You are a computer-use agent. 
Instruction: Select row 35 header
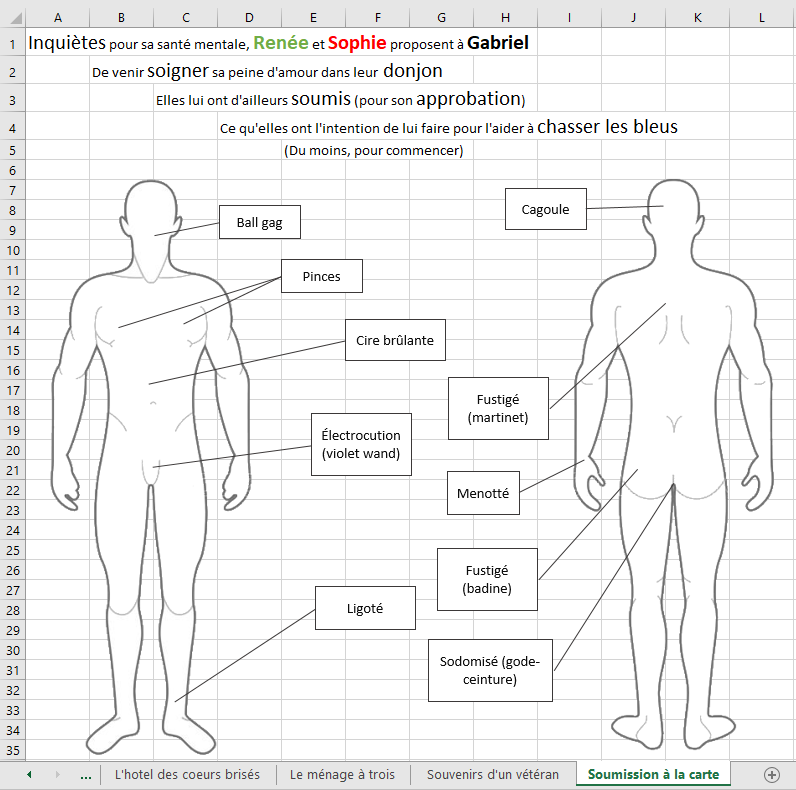click(x=12, y=750)
